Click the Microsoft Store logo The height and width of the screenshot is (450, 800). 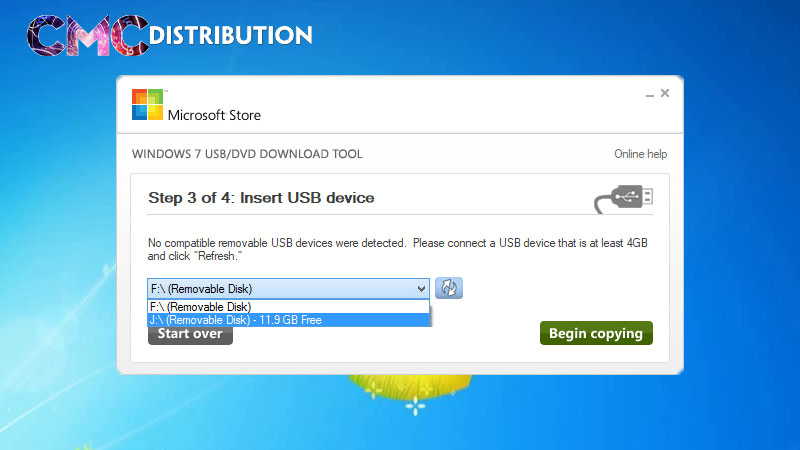tap(196, 106)
